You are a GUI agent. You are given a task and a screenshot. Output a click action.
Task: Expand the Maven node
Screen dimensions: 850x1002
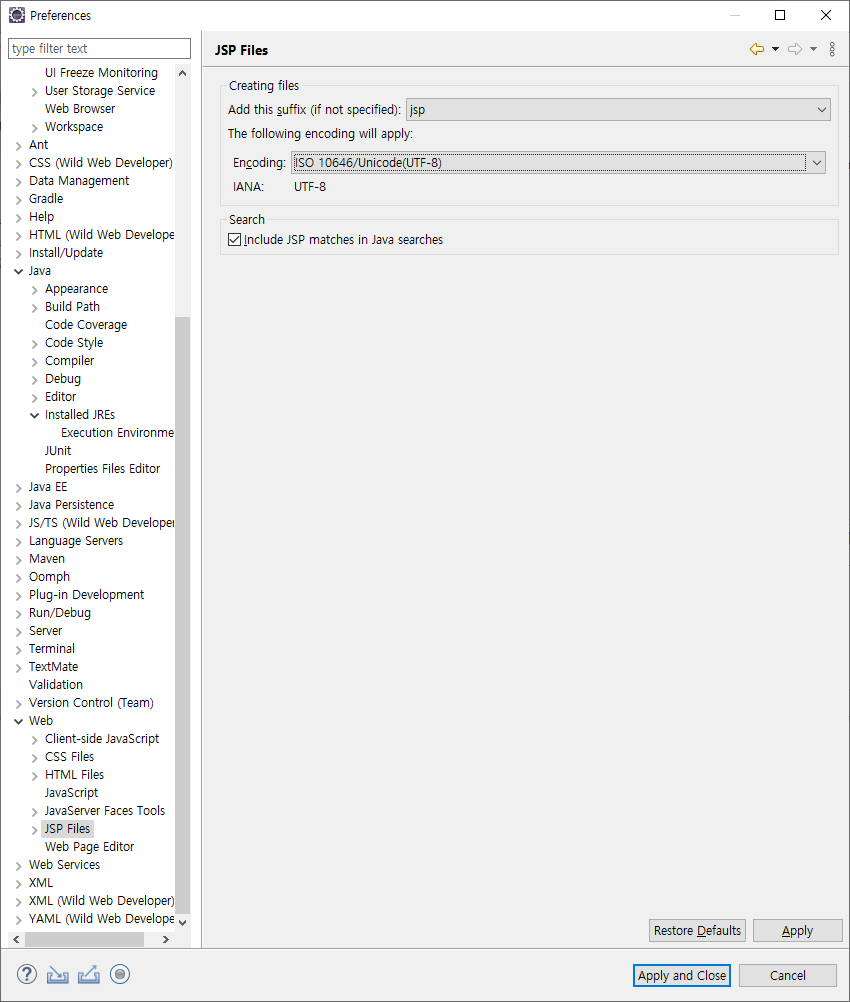(x=19, y=559)
